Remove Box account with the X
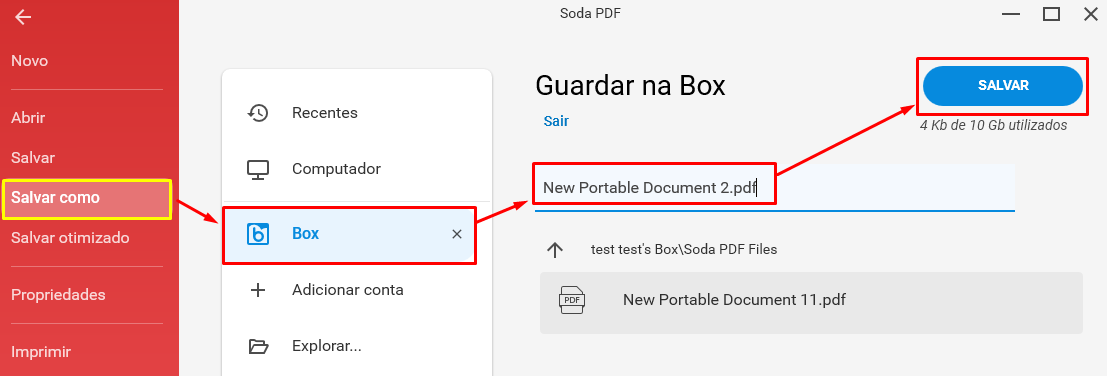The height and width of the screenshot is (376, 1107). tap(457, 234)
